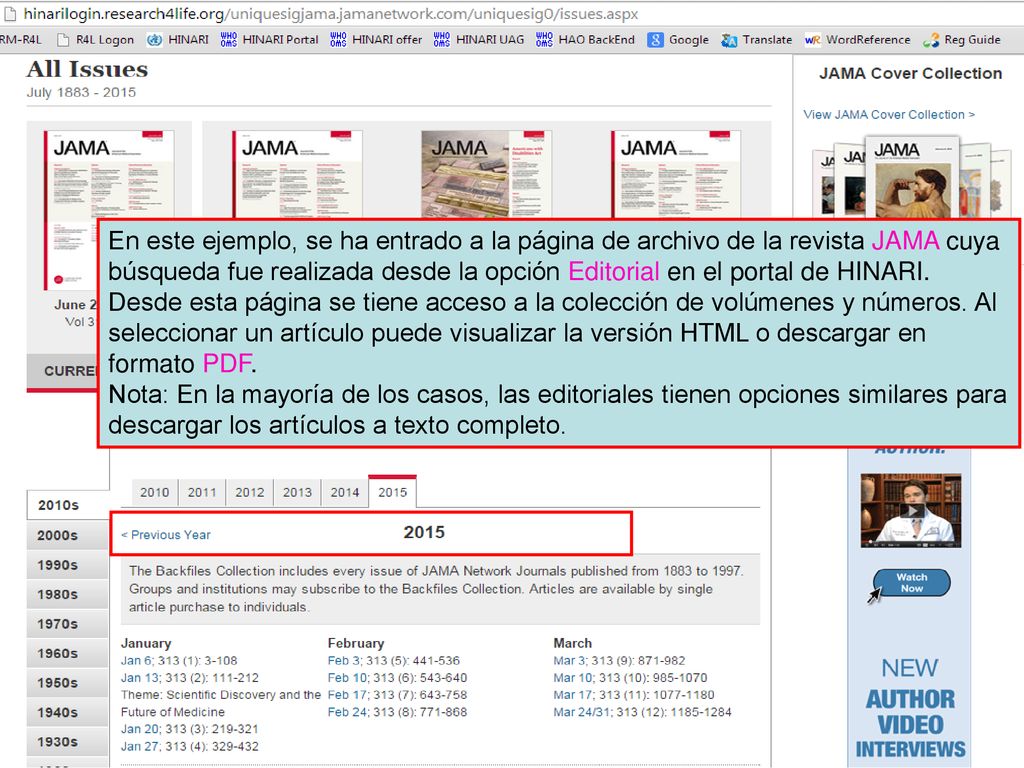Open the JAMA Cover Collection image stack
This screenshot has width=1024, height=768.
[x=911, y=177]
